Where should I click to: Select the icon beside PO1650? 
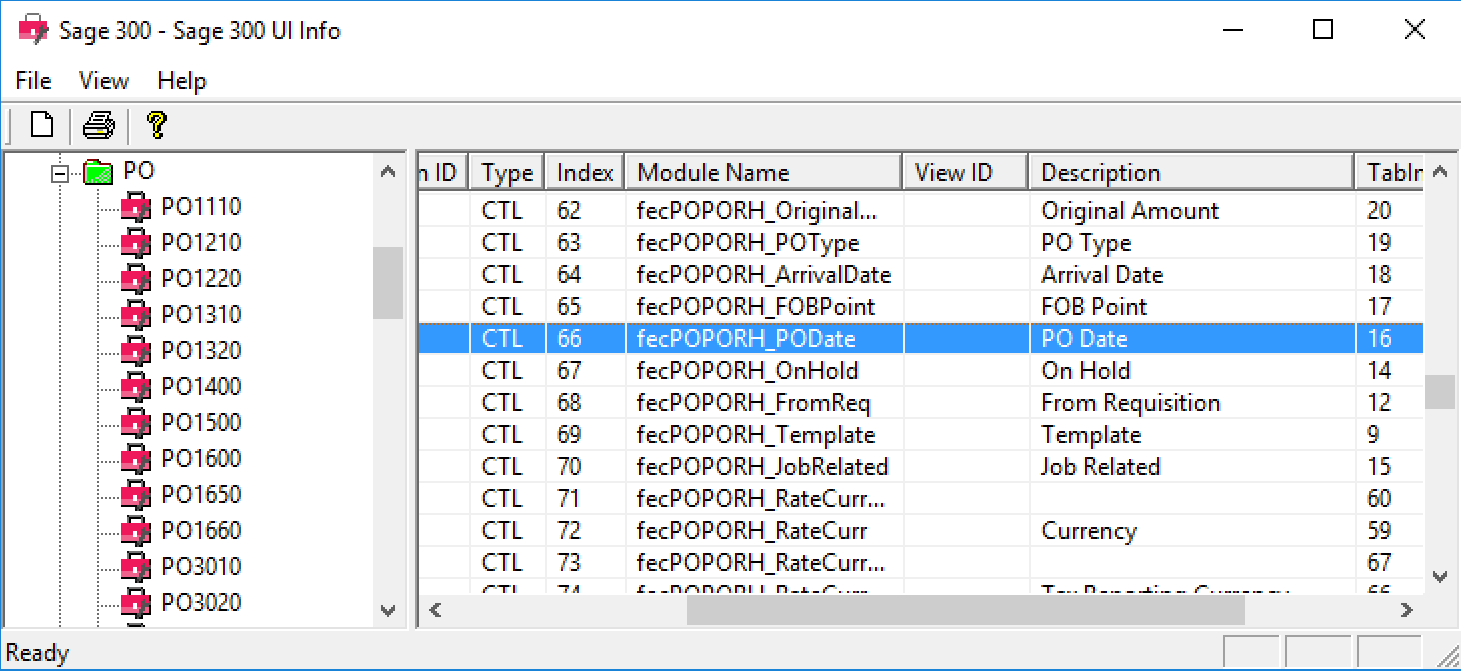pos(134,496)
